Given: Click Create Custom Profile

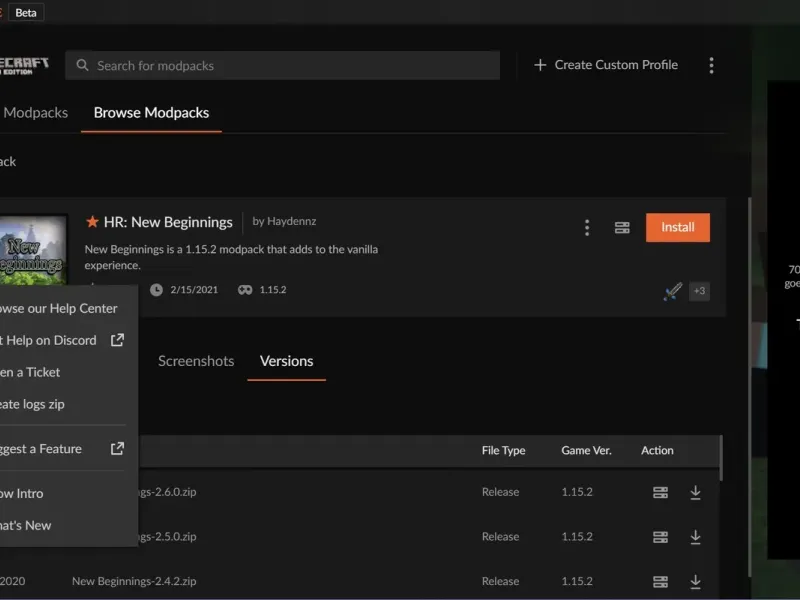Looking at the screenshot, I should click(606, 65).
